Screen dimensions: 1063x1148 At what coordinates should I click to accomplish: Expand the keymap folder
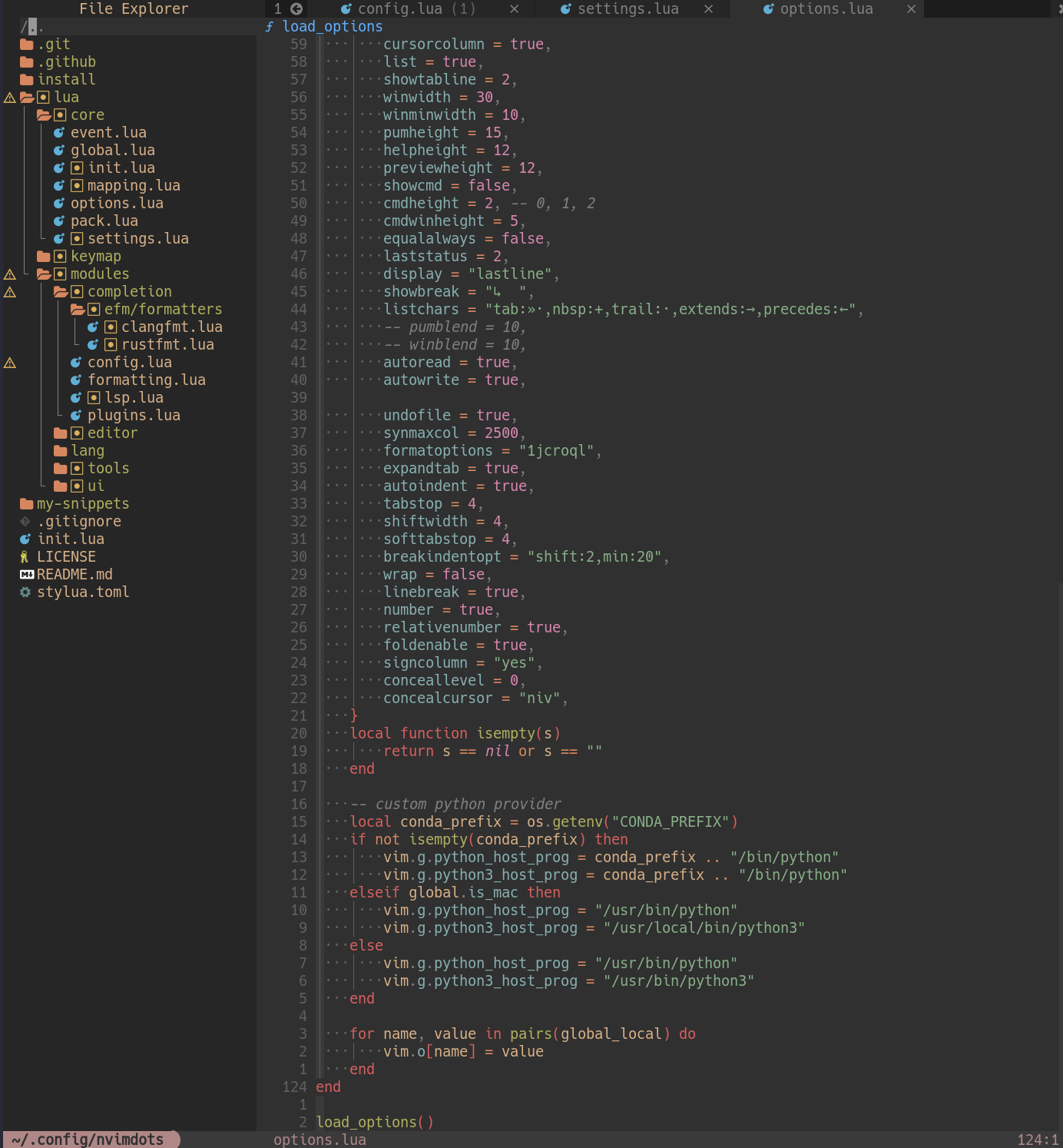[96, 256]
